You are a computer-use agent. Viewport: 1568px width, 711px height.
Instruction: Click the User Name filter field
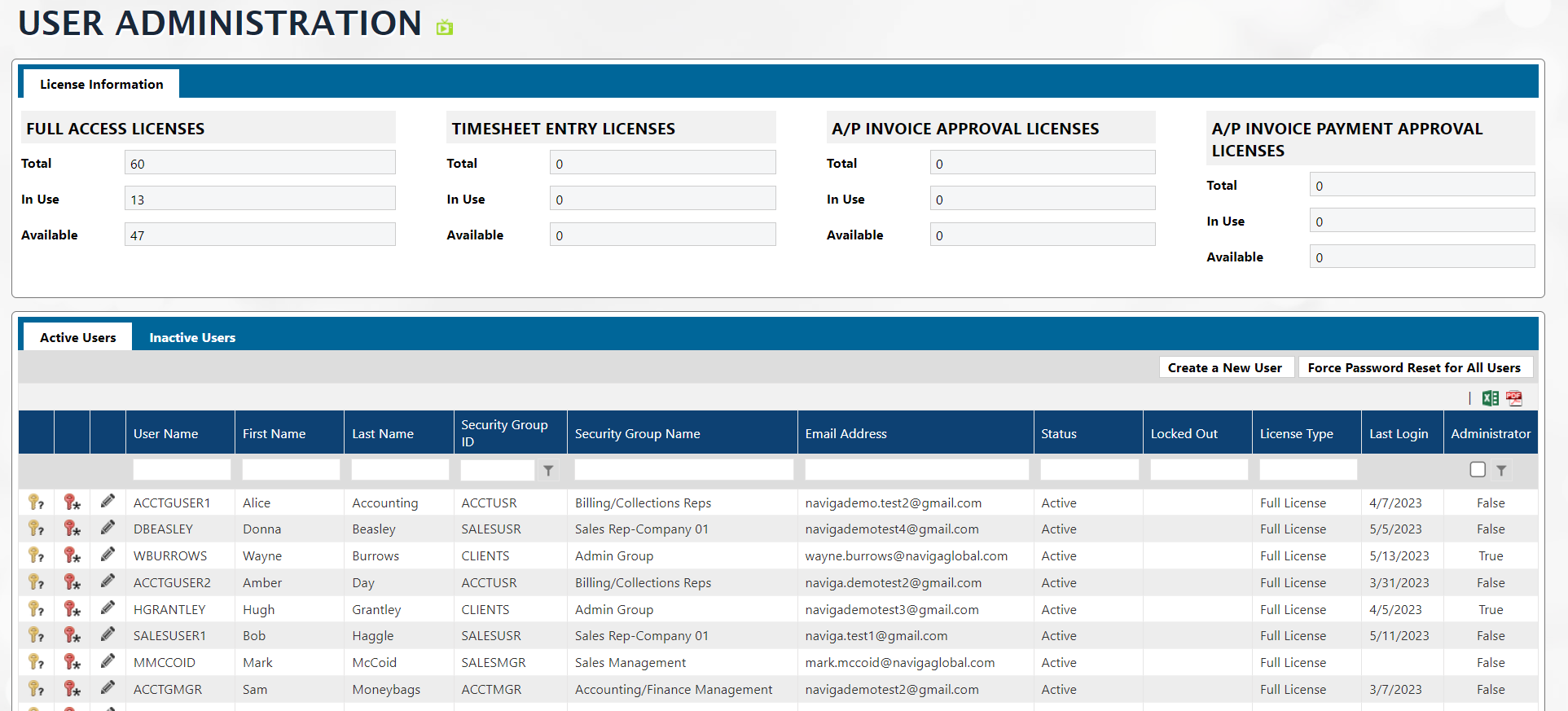(182, 470)
